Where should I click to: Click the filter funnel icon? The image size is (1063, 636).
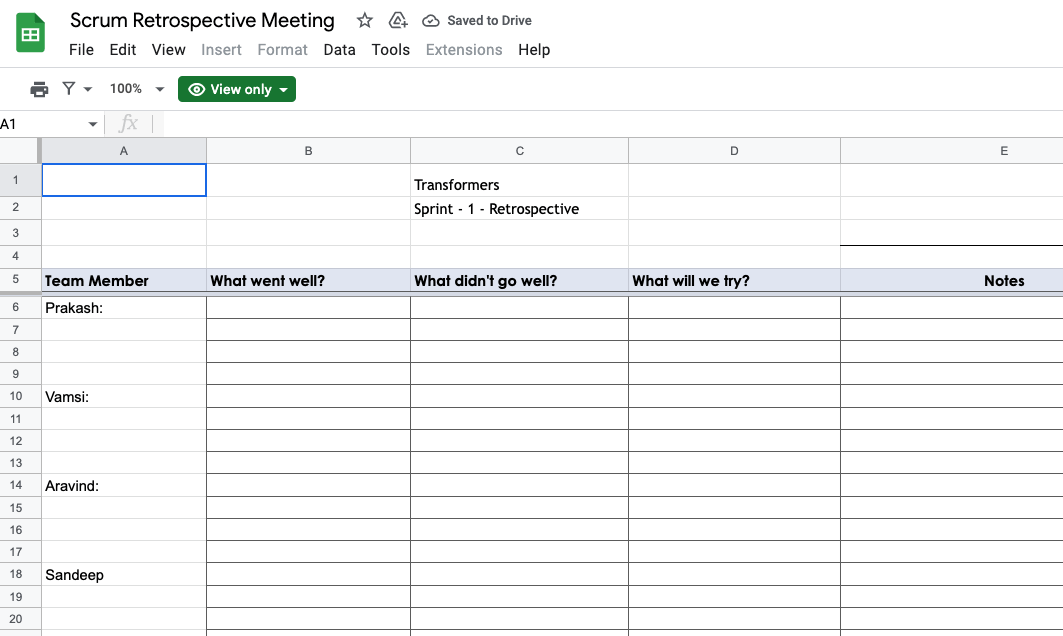(x=69, y=89)
